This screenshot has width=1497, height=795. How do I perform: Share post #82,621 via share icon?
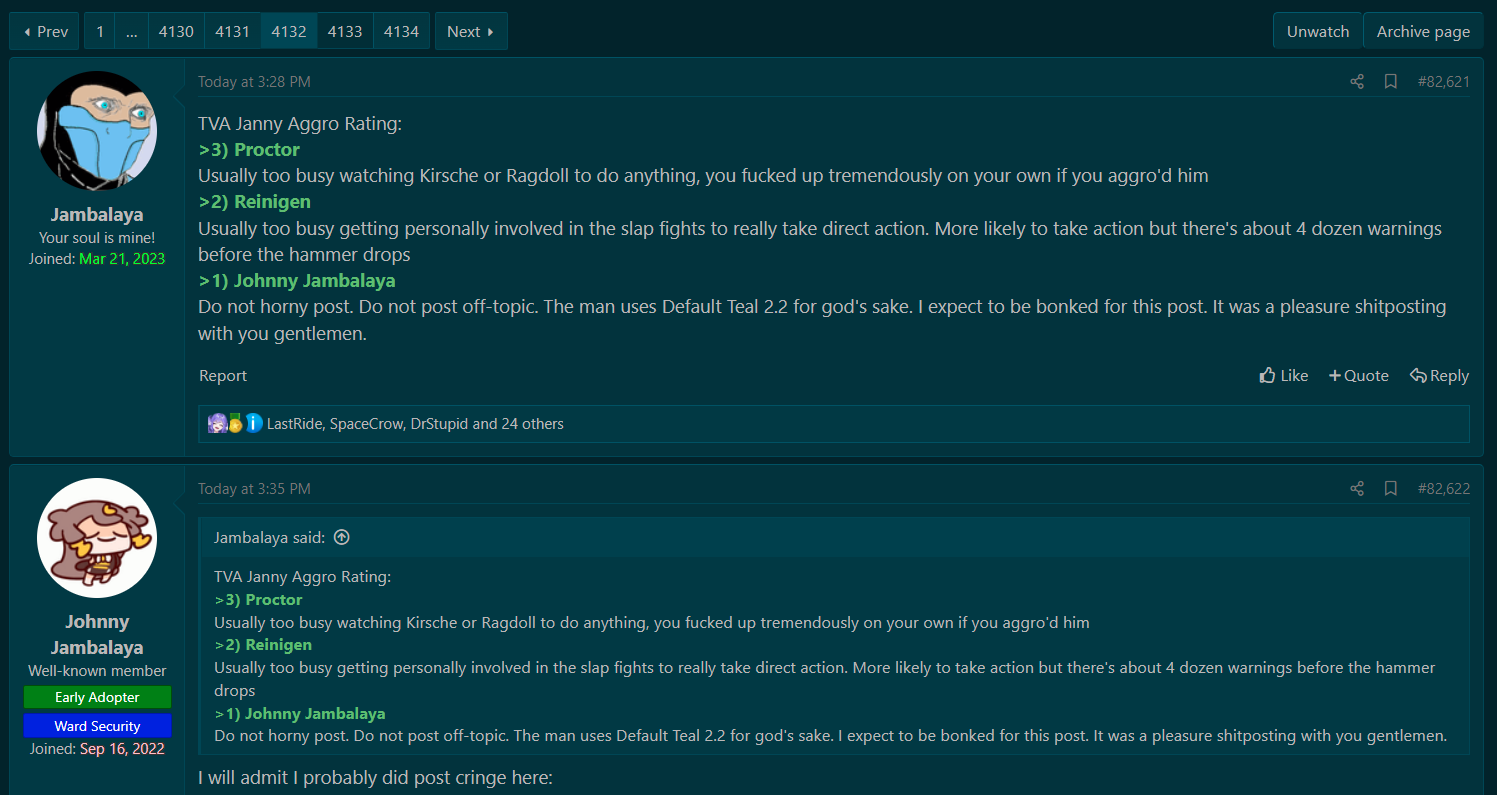(x=1357, y=82)
